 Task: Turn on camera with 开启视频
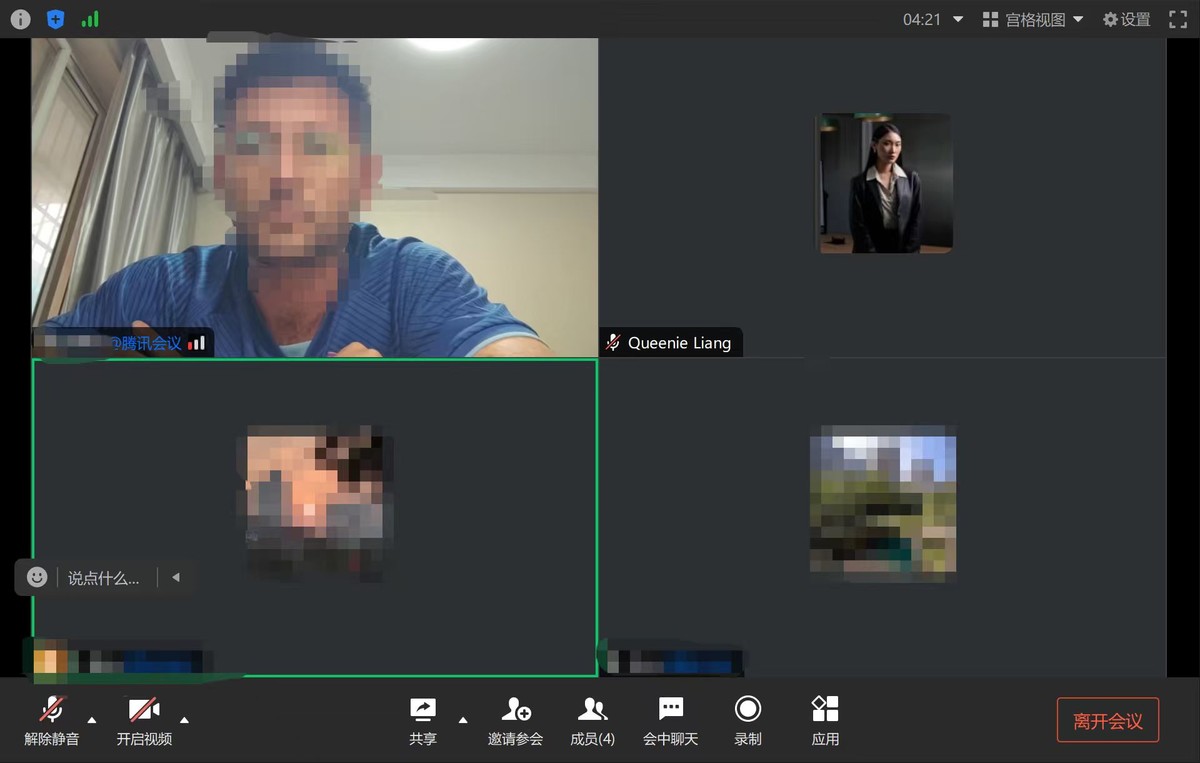tap(144, 720)
